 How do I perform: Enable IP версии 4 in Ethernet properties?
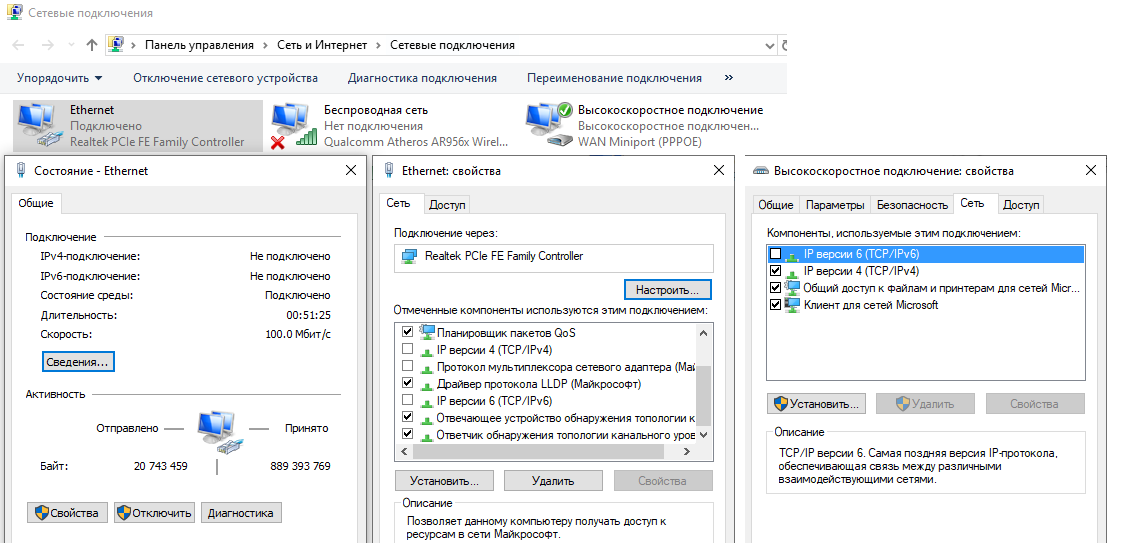tap(408, 350)
